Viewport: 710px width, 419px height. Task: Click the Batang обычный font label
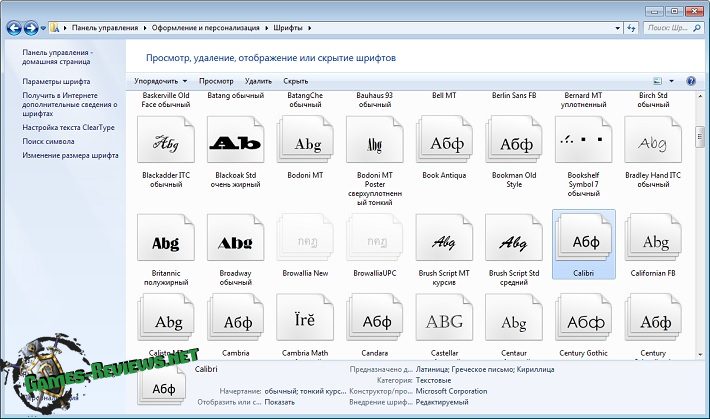tap(235, 96)
